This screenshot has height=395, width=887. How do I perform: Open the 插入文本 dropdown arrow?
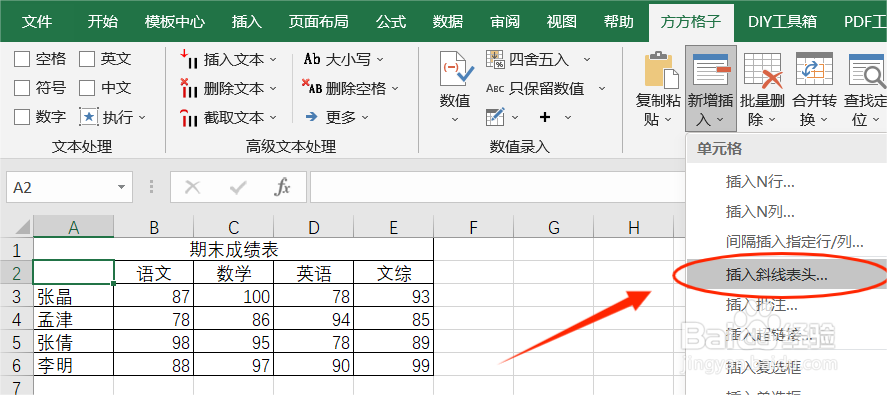[x=273, y=59]
